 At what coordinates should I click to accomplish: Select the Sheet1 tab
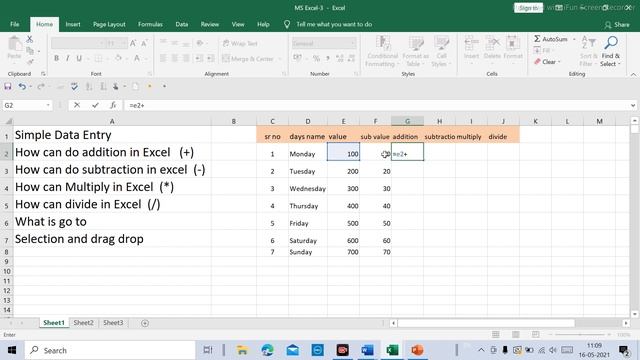[x=54, y=323]
